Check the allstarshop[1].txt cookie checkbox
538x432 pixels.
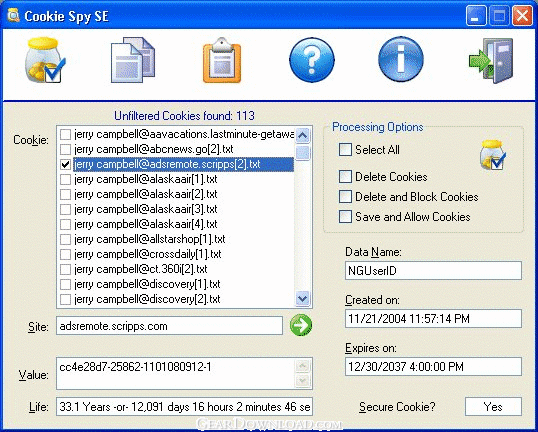tap(65, 239)
